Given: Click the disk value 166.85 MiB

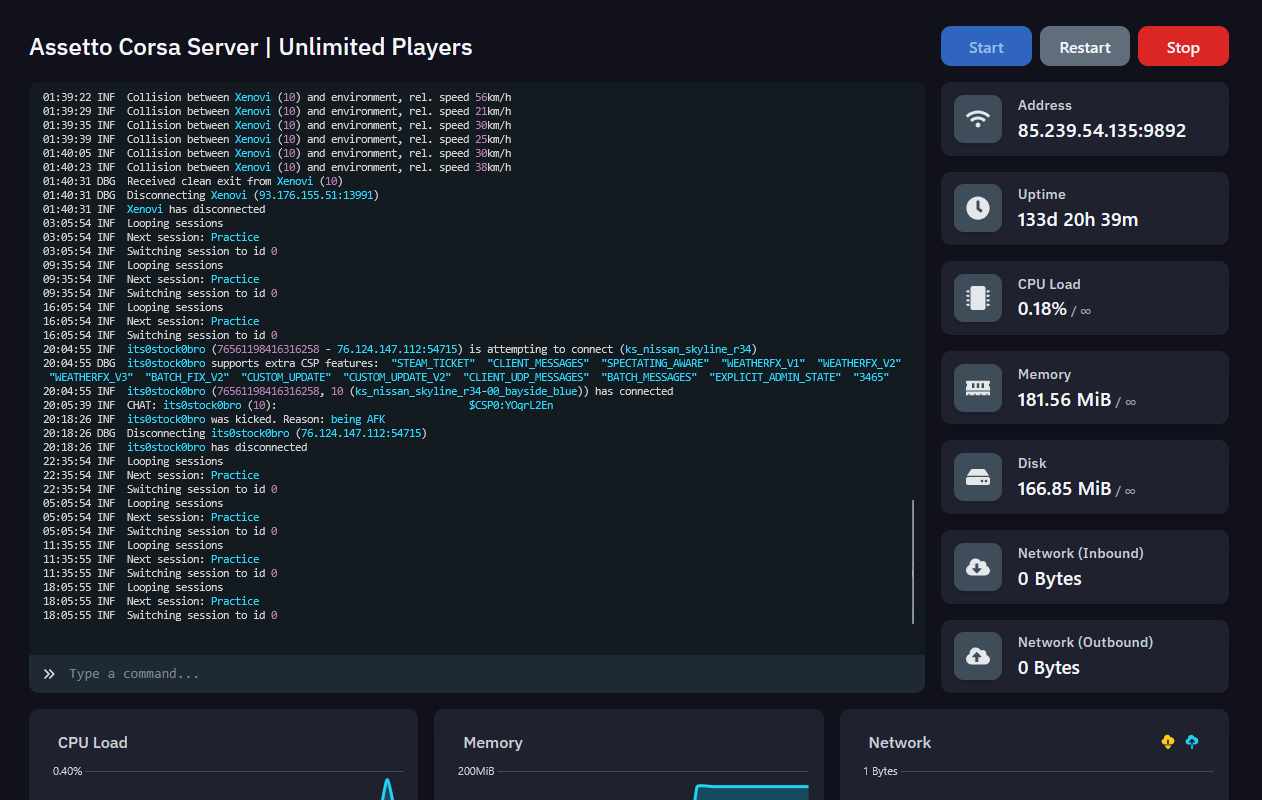Looking at the screenshot, I should pos(1064,489).
